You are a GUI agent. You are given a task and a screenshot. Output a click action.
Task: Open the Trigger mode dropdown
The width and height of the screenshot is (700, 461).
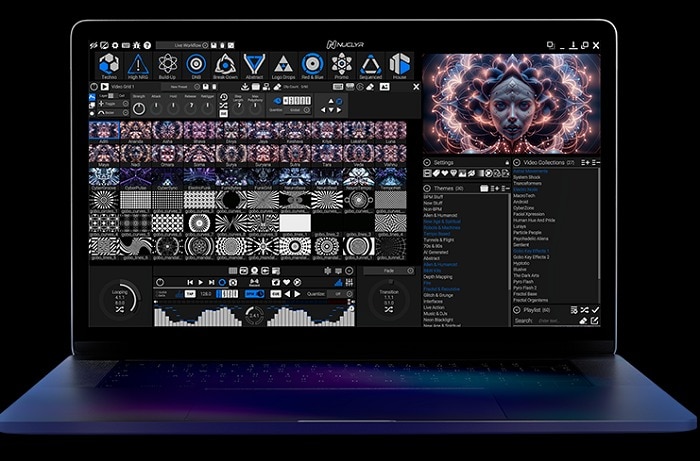coord(113,104)
